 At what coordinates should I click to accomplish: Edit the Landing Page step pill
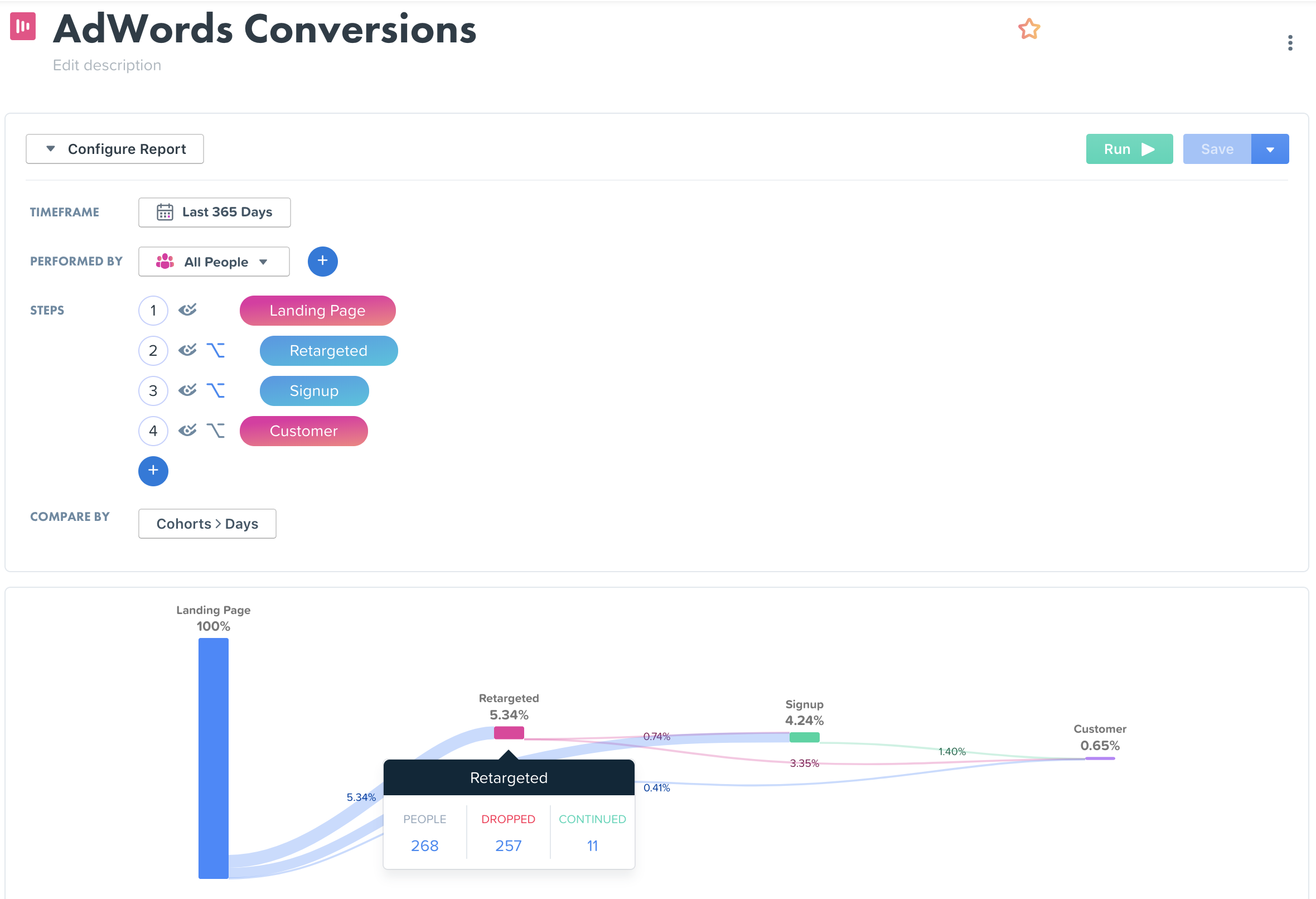318,311
